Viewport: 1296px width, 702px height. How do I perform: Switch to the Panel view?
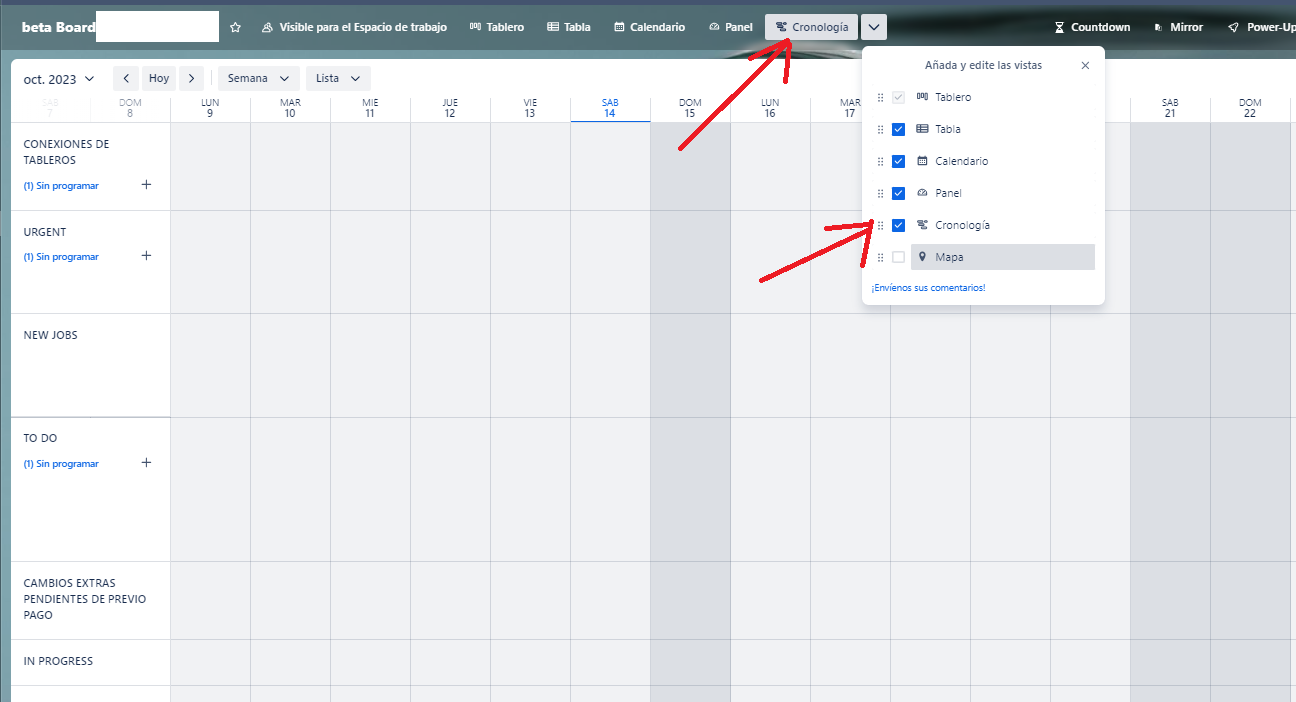(730, 27)
